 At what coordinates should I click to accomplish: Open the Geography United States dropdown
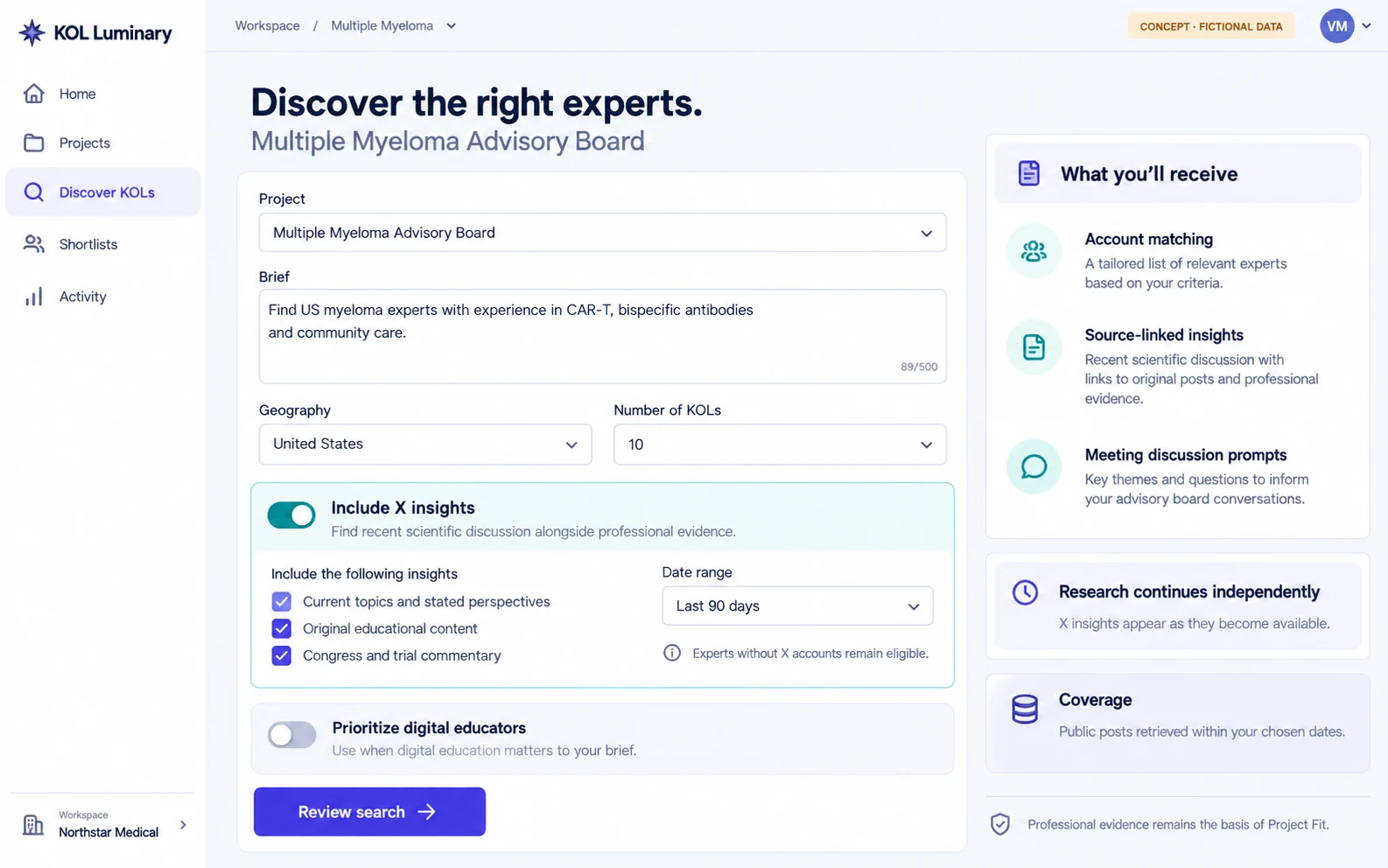coord(425,444)
